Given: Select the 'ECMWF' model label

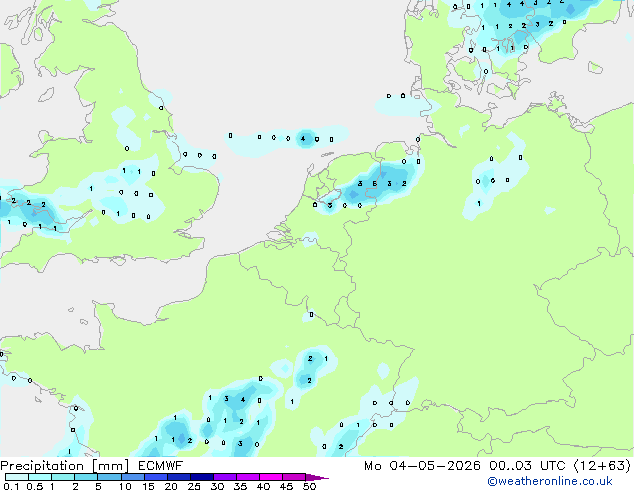Looking at the screenshot, I should pos(161,466).
